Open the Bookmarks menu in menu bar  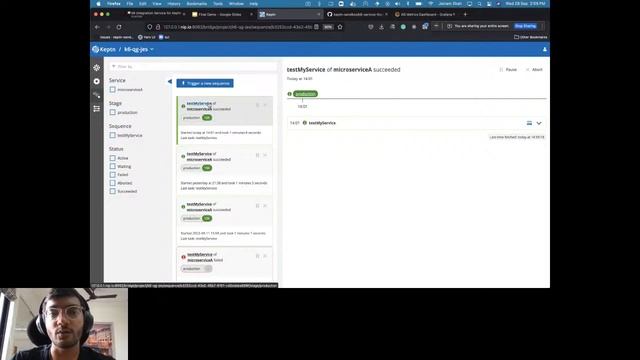(x=197, y=4)
